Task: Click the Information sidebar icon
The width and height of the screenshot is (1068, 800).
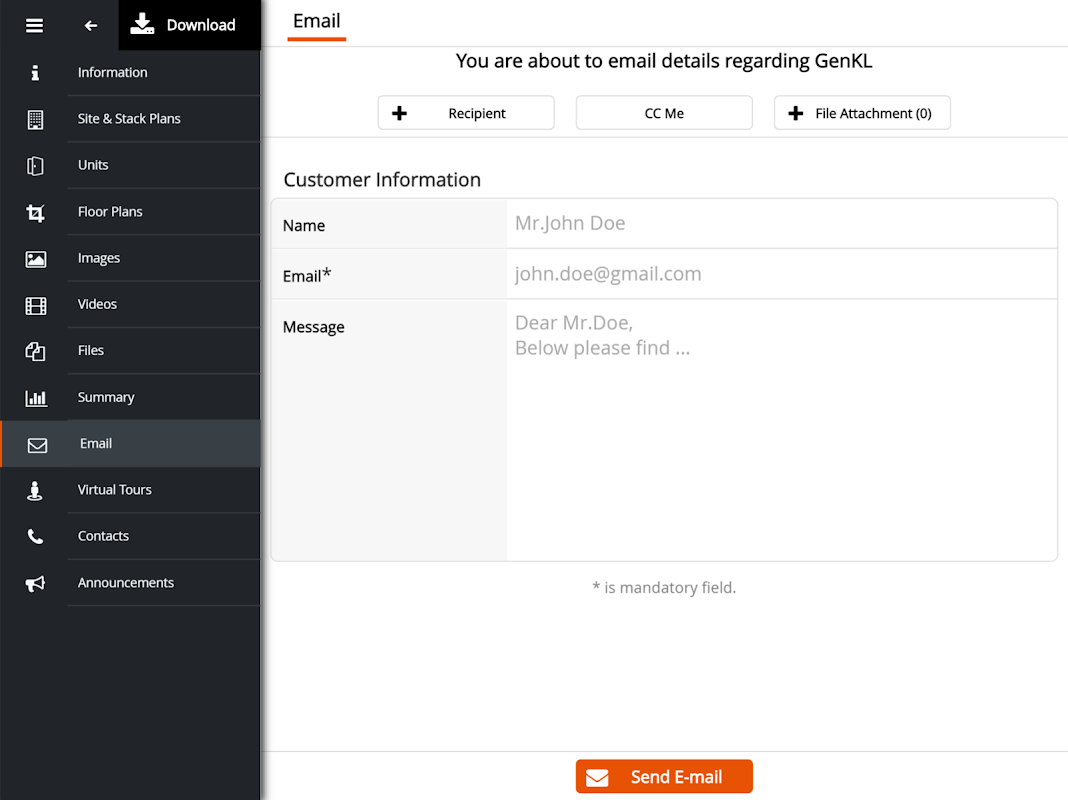Action: tap(35, 73)
